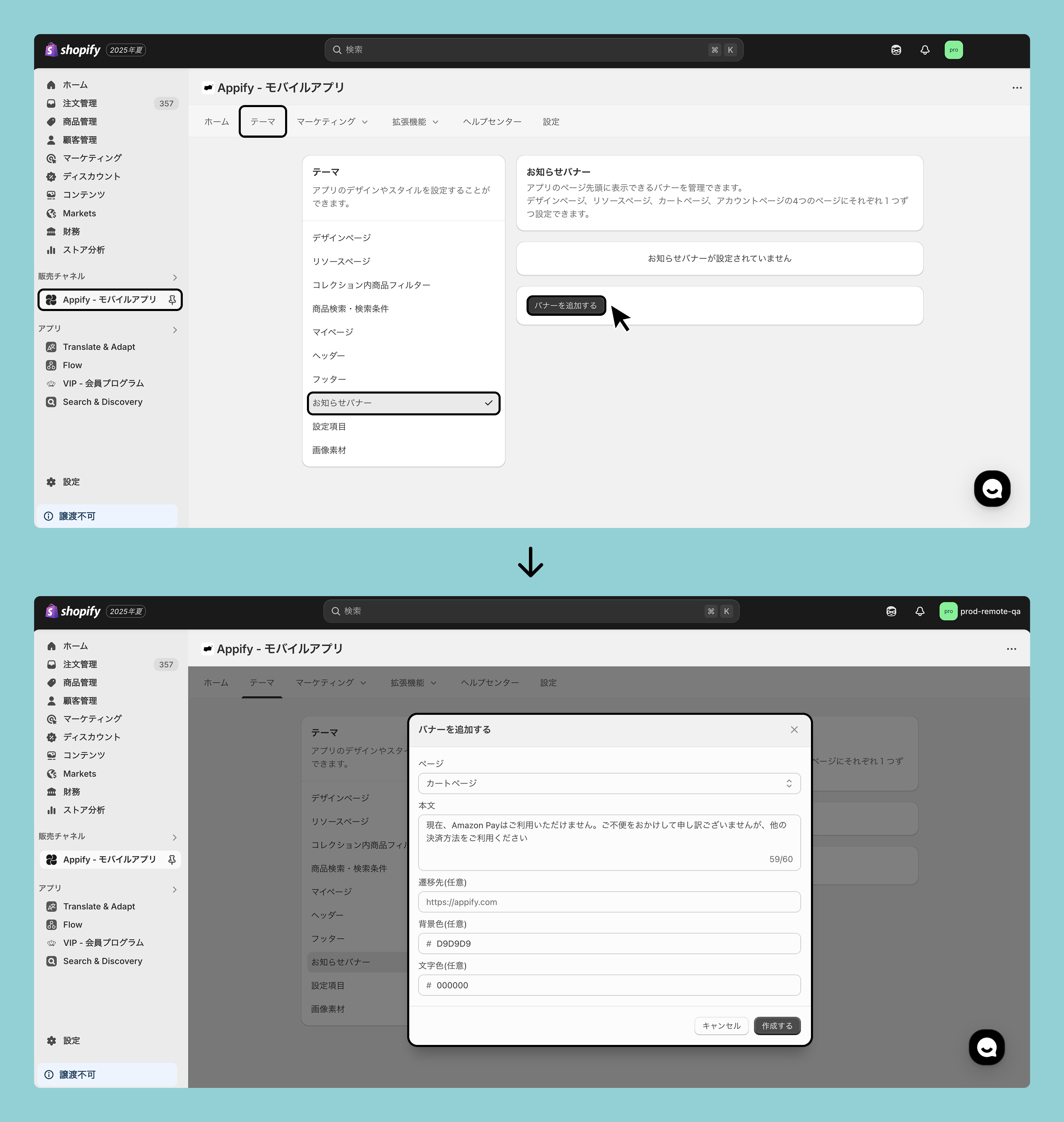Select 設定項目 in top theme menu
Viewport: 1064px width, 1122px height.
click(x=403, y=427)
